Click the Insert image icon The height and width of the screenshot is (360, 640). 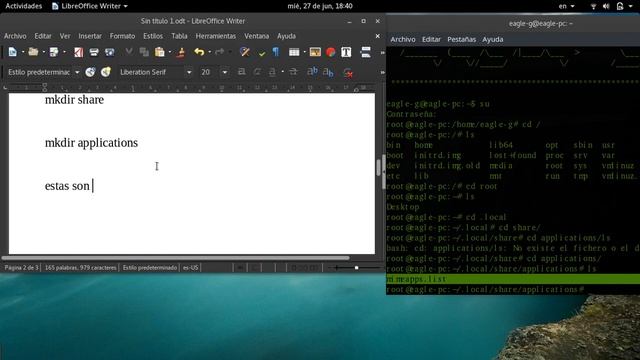315,52
